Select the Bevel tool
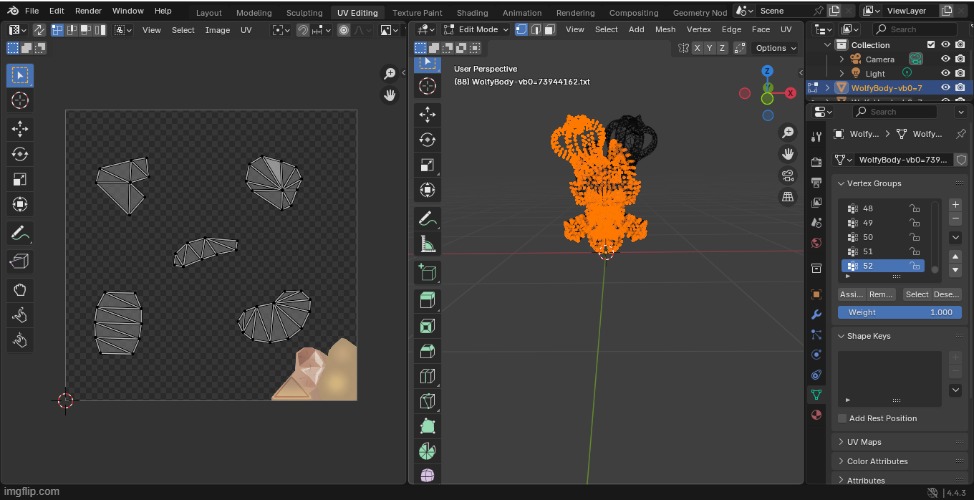The width and height of the screenshot is (974, 500). pos(427,351)
